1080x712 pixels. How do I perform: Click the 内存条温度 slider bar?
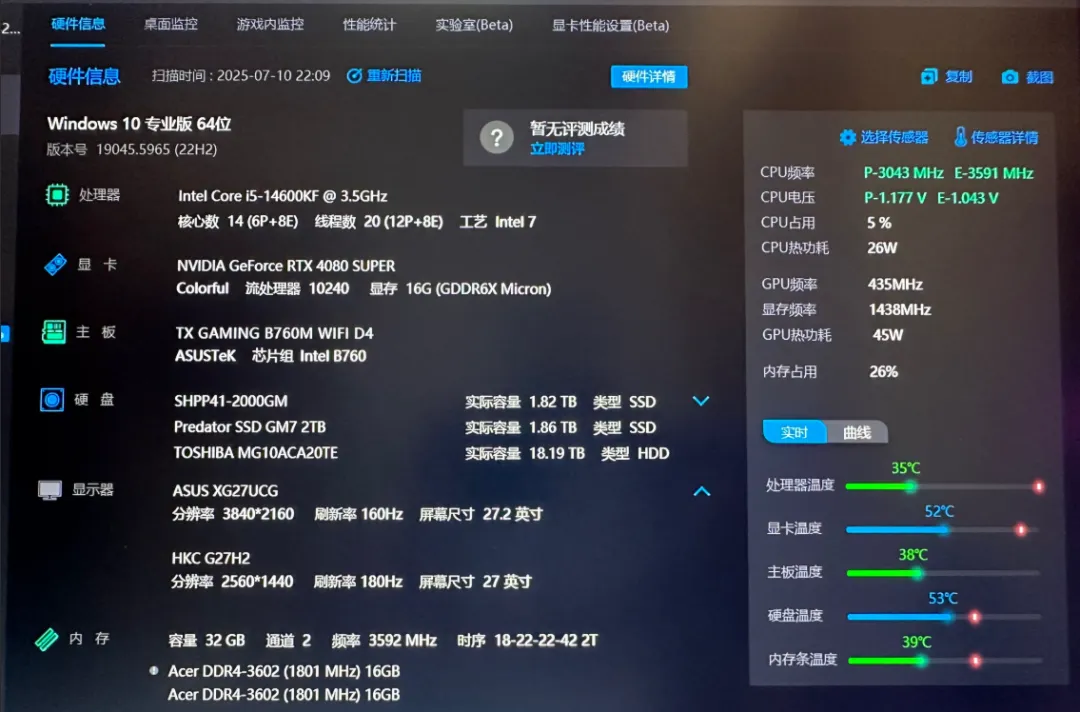945,660
